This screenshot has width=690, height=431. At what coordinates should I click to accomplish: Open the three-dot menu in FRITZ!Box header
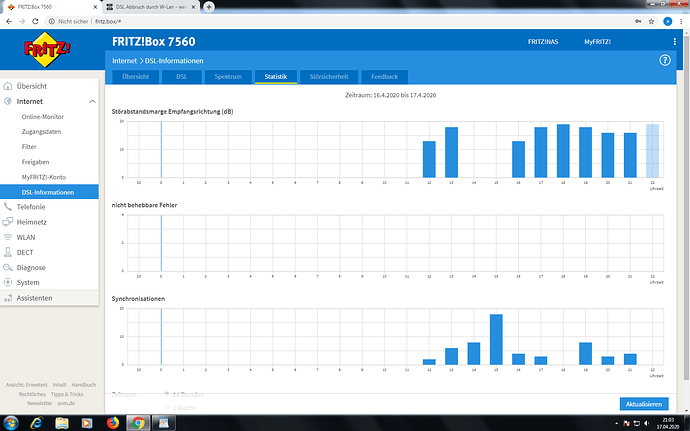pos(674,41)
